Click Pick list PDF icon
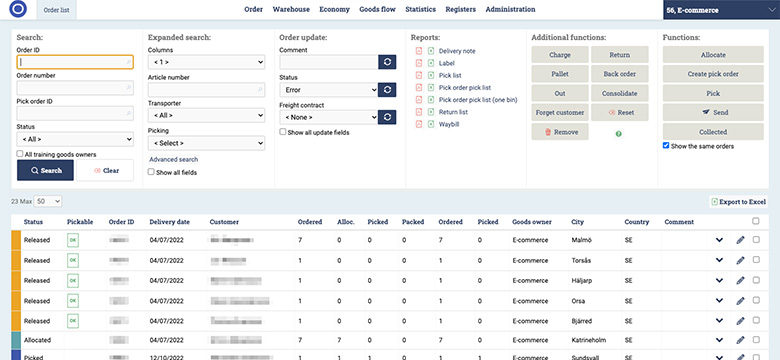Viewport: 780px width, 360px height. point(419,75)
